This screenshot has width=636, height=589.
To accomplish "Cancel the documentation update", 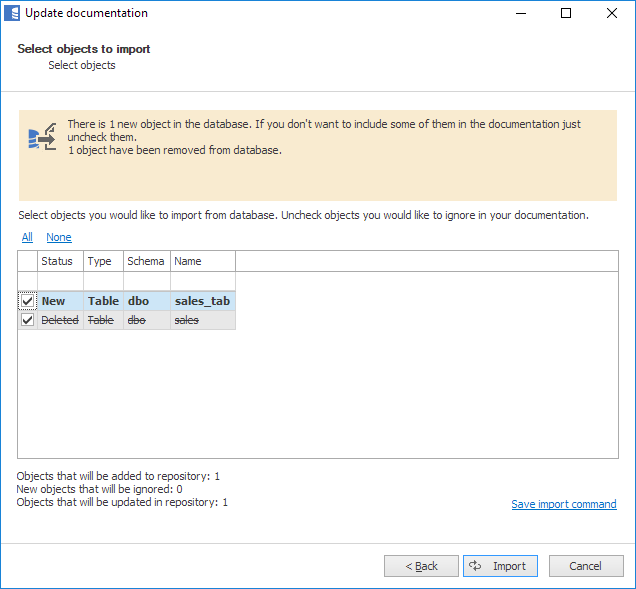I will point(585,566).
